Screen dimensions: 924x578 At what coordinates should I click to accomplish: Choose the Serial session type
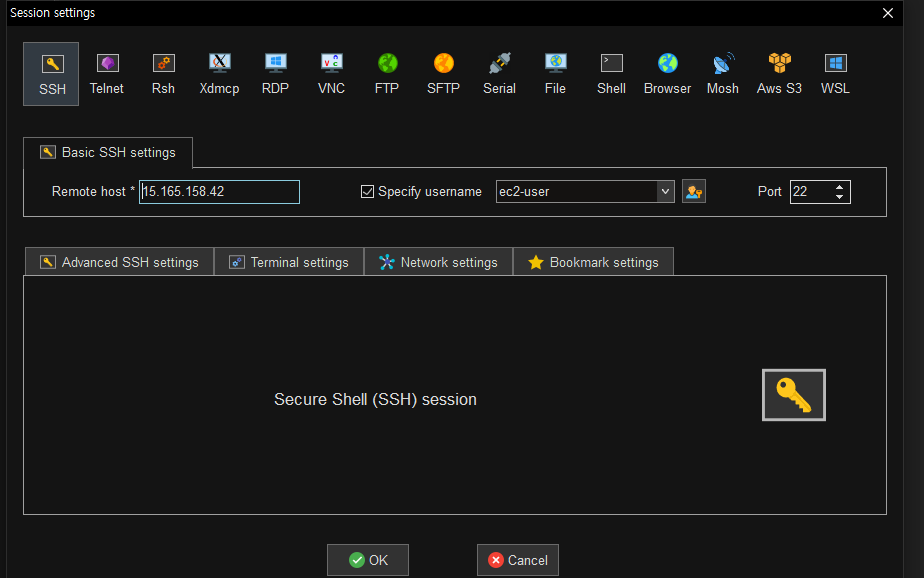coord(499,74)
